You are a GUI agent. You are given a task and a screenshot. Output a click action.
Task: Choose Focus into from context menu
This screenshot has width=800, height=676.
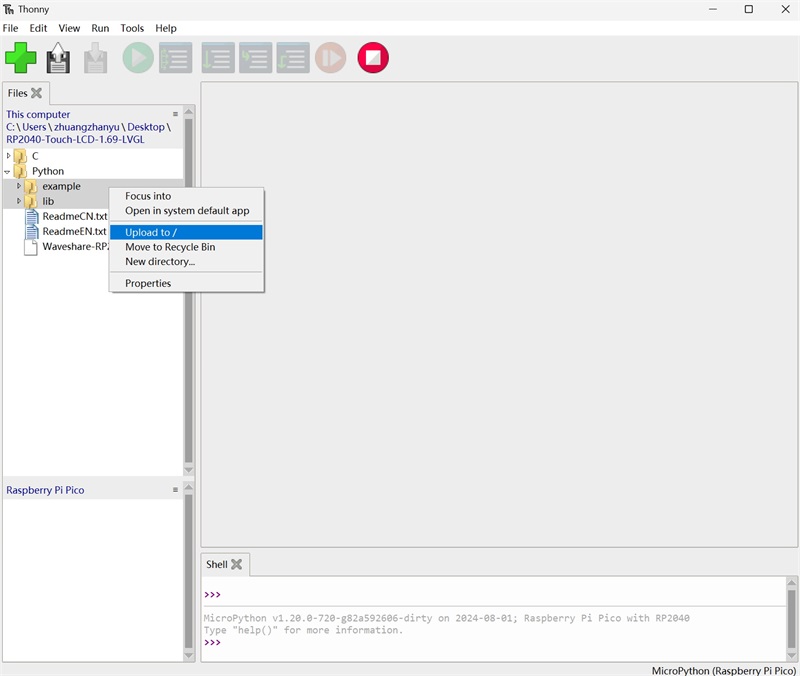click(186, 196)
